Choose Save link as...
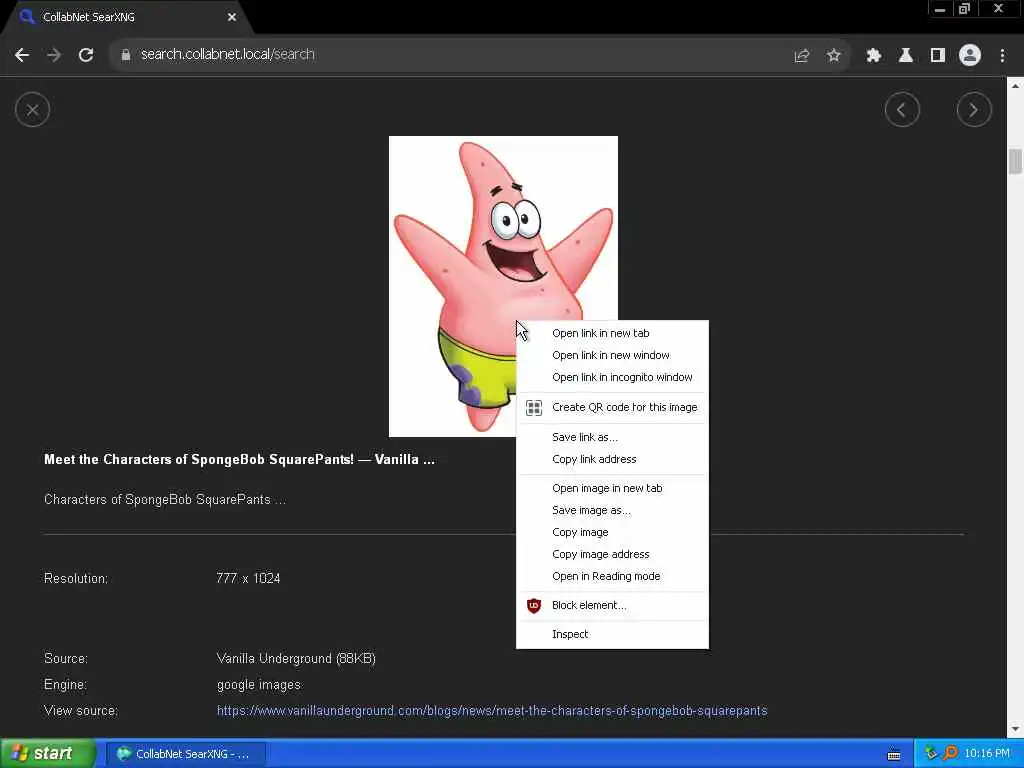 pos(612,438)
